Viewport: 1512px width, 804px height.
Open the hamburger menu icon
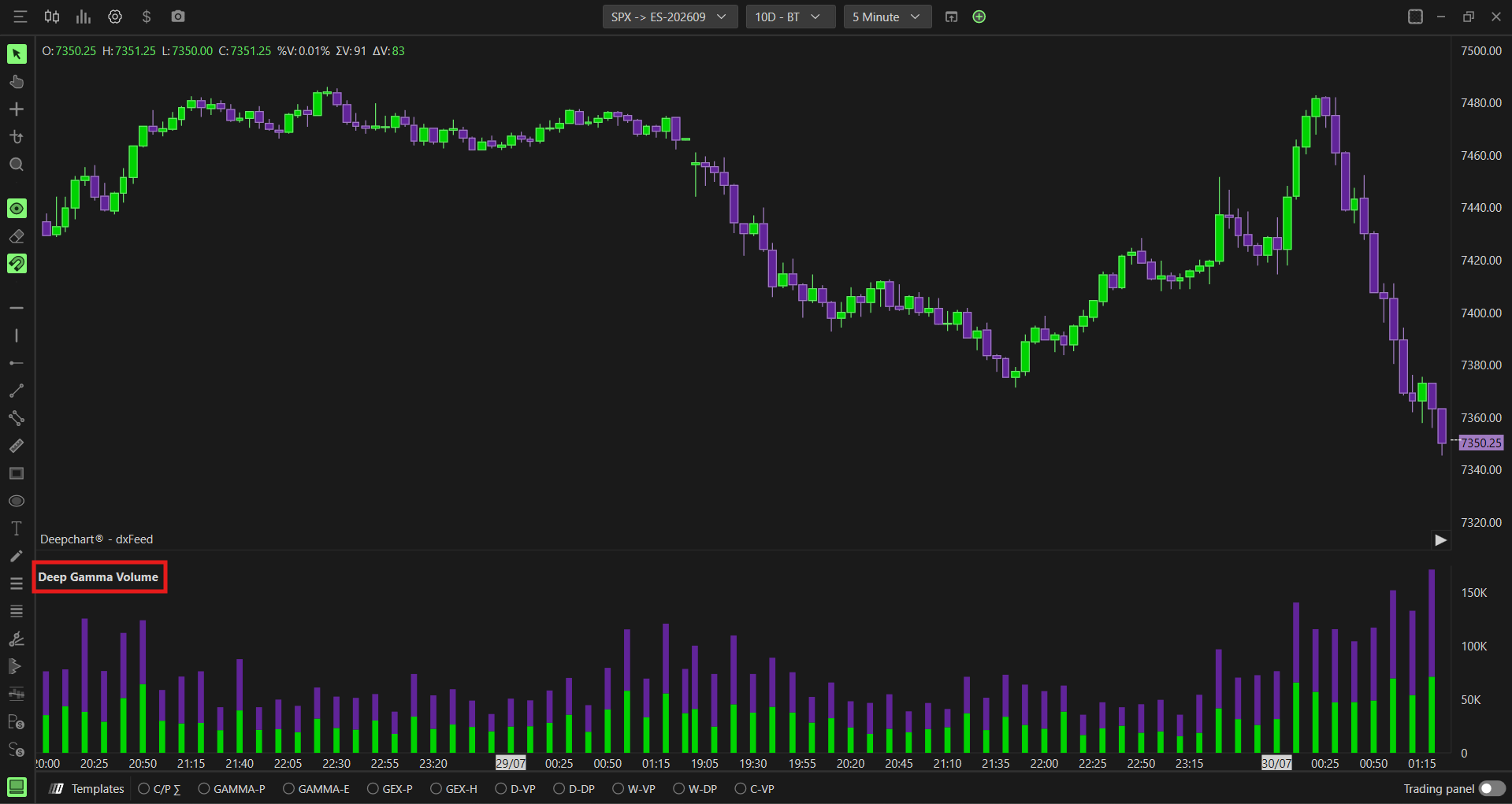coord(20,17)
